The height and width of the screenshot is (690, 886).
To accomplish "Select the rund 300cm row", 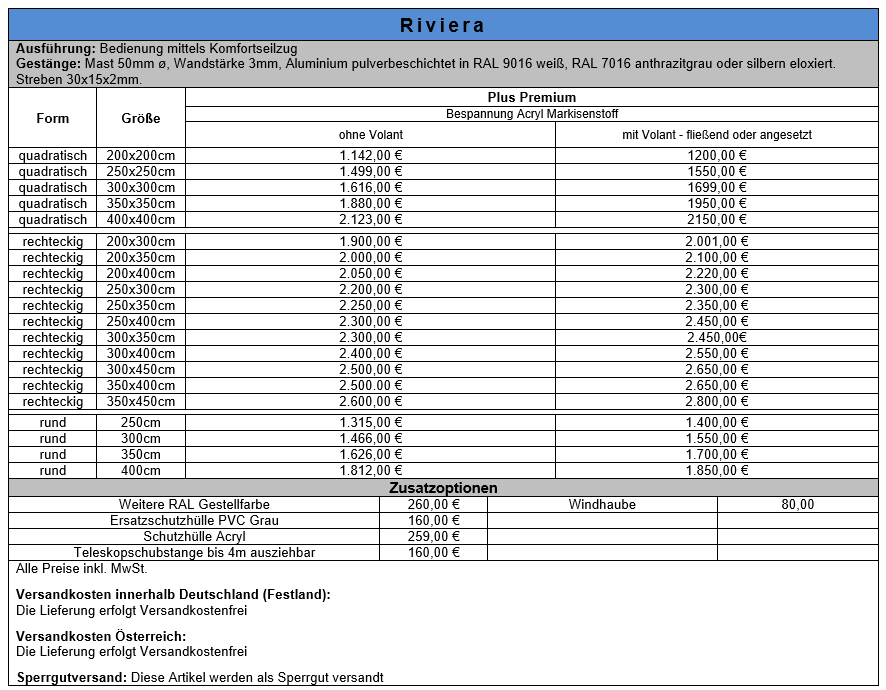I will (53, 438).
